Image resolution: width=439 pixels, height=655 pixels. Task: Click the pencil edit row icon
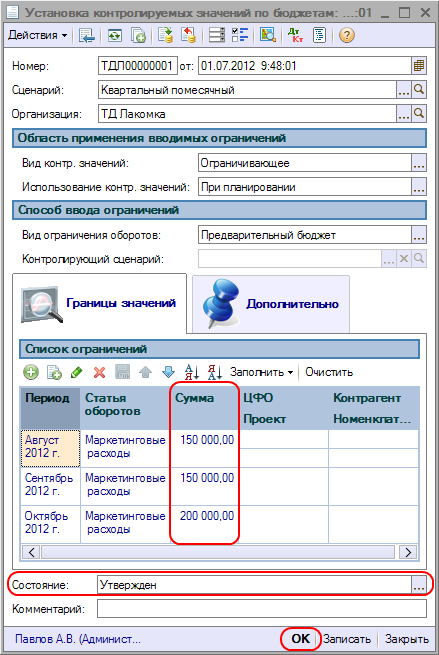[76, 372]
